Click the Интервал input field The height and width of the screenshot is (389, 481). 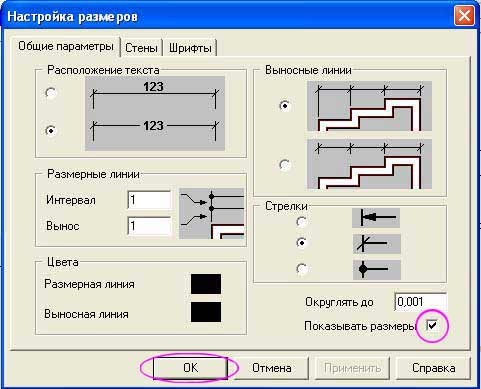click(149, 200)
